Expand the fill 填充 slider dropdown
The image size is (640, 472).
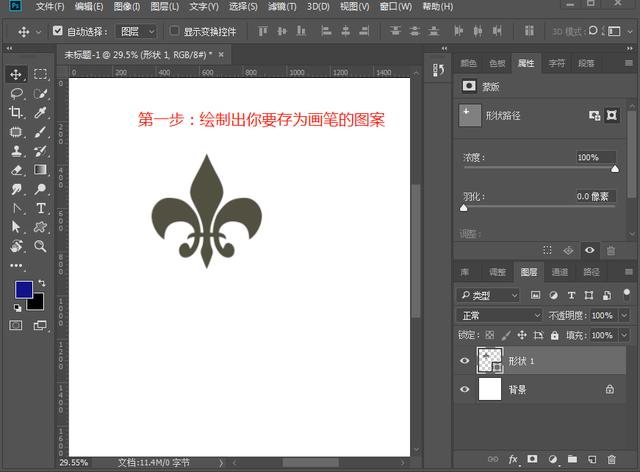coord(624,336)
